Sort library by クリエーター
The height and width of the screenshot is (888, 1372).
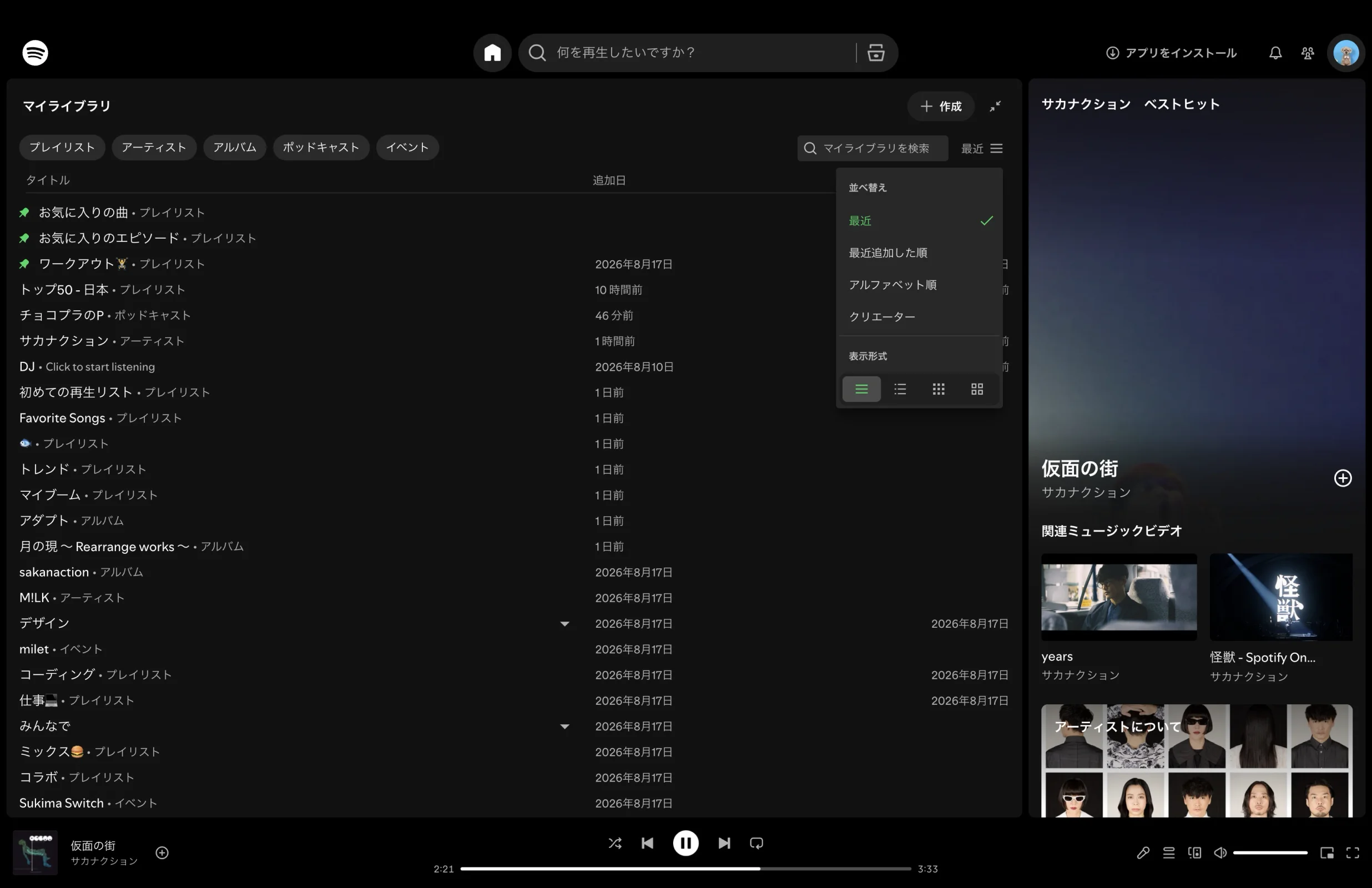pos(919,316)
